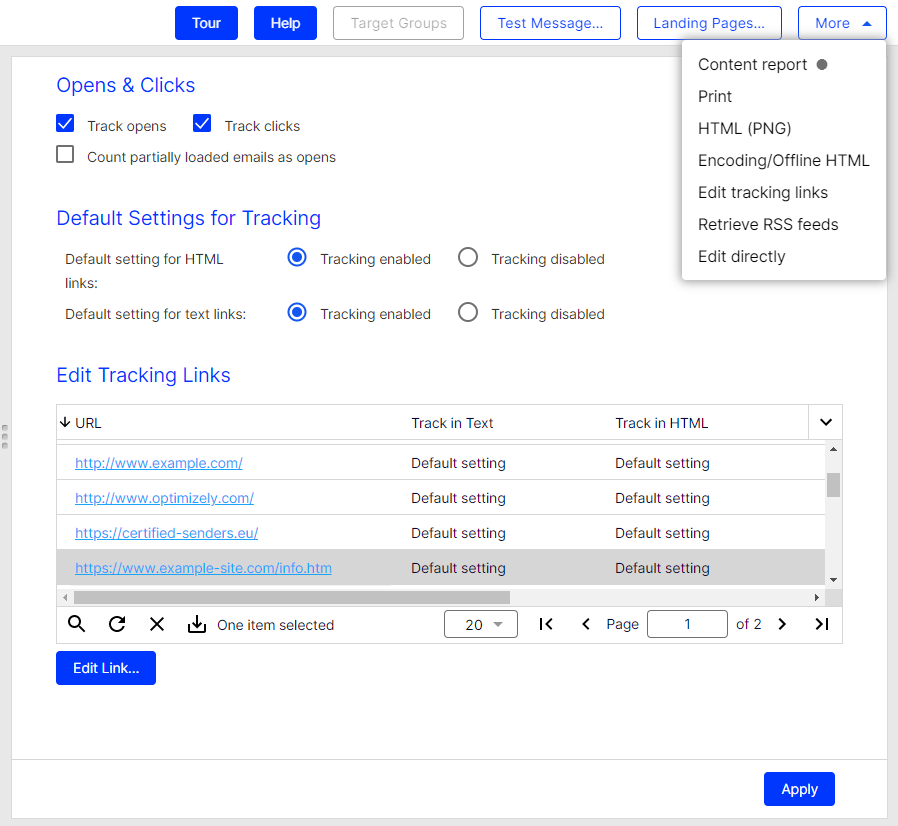This screenshot has width=898, height=826.
Task: Click the Track in Text column header
Action: pyautogui.click(x=452, y=423)
